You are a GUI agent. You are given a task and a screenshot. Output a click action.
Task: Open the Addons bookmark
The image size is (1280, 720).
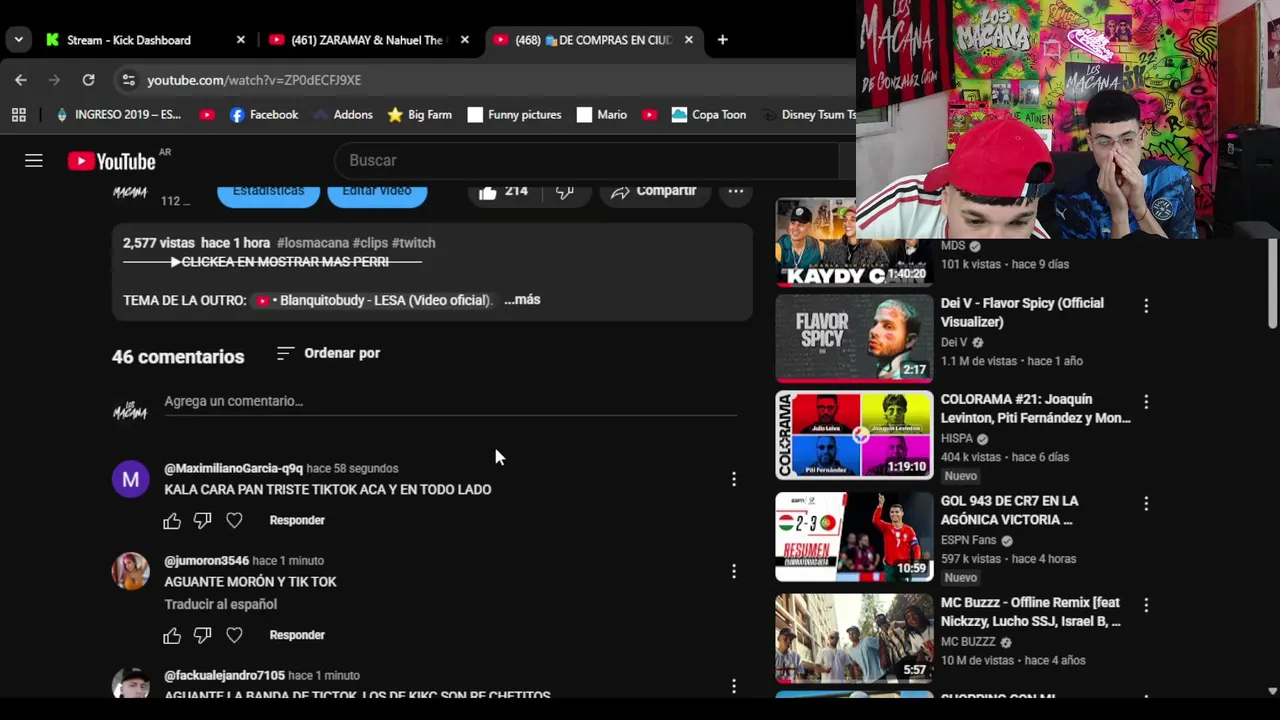pos(342,115)
